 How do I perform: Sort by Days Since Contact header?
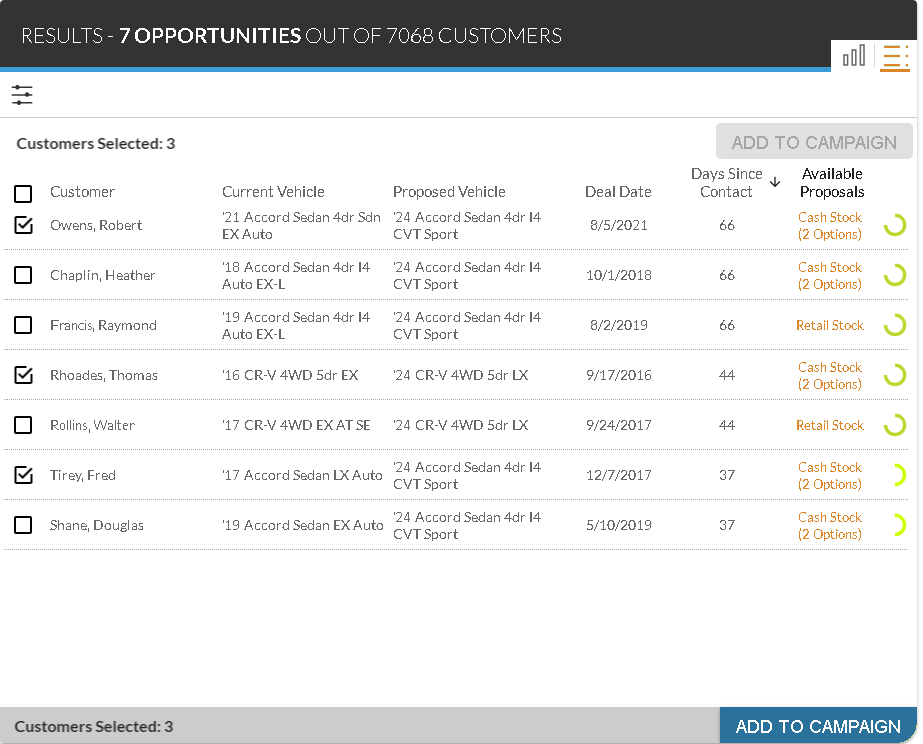[x=726, y=183]
